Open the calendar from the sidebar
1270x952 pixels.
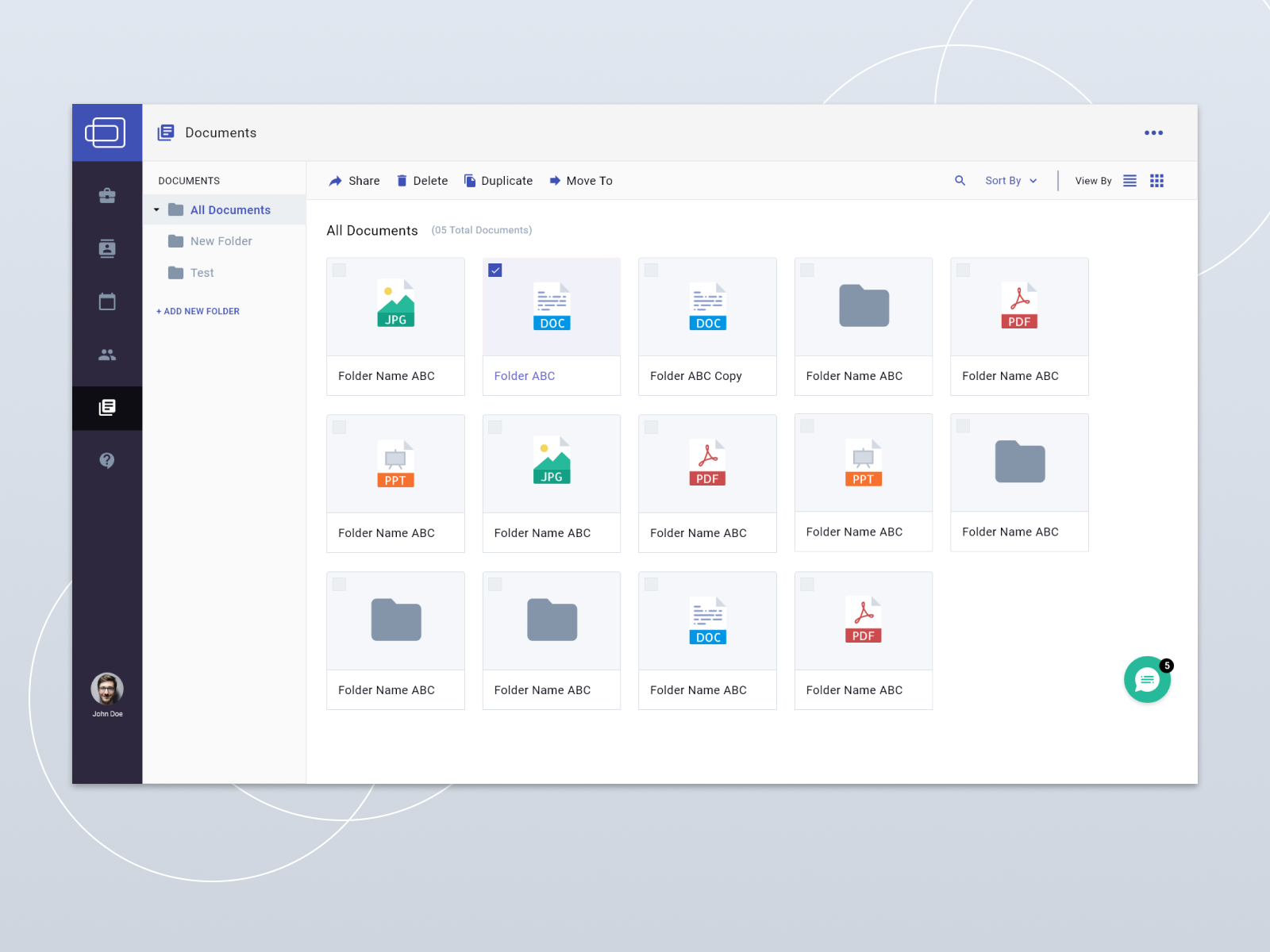click(x=107, y=301)
